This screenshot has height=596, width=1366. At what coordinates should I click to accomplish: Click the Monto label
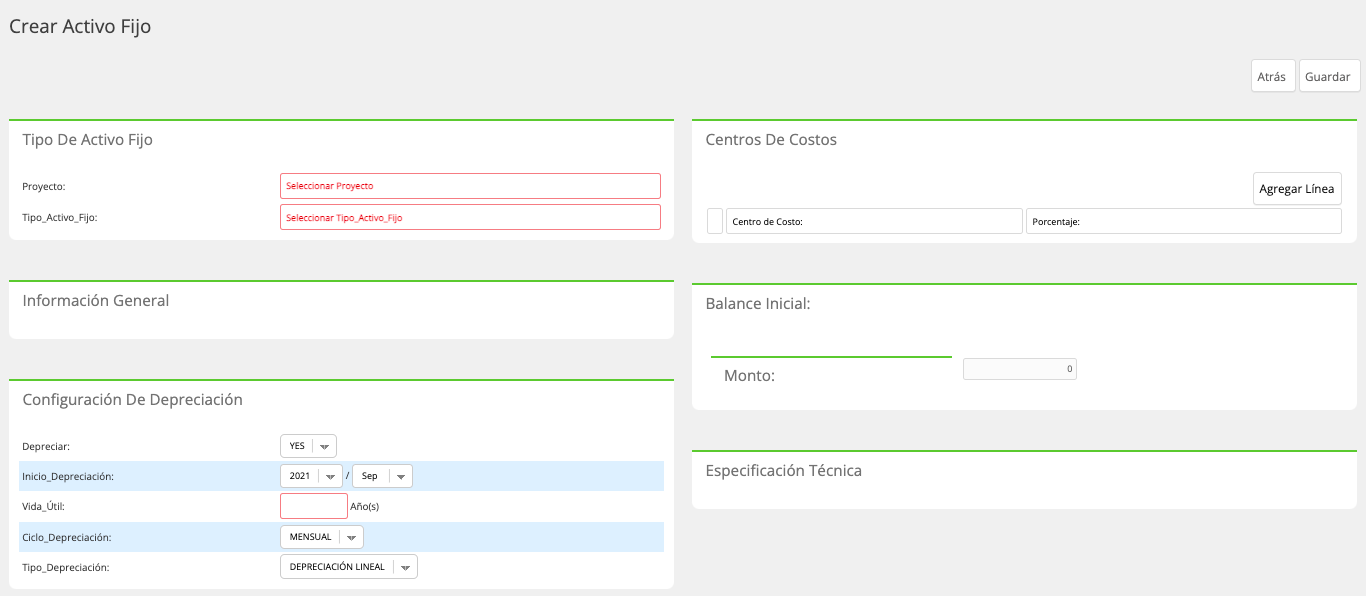point(750,376)
